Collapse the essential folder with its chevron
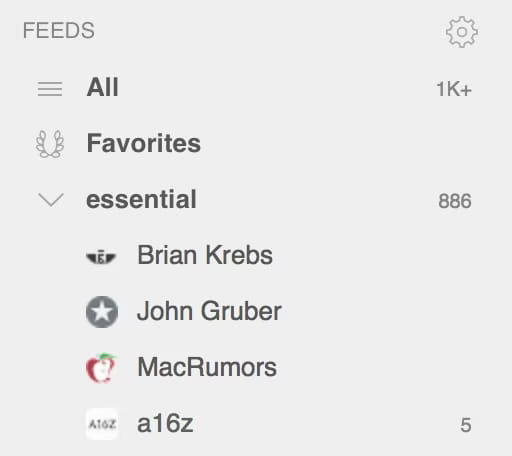This screenshot has width=512, height=456. point(51,200)
